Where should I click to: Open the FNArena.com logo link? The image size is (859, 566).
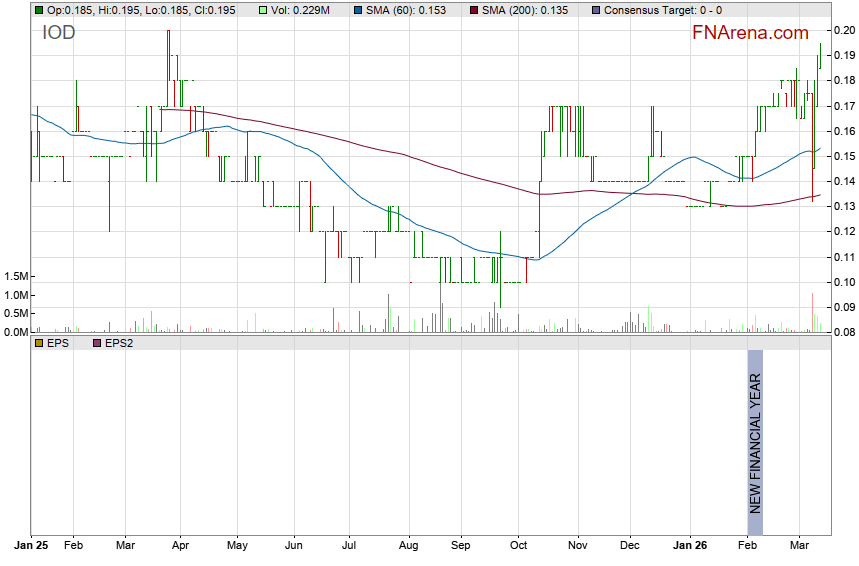[x=750, y=33]
